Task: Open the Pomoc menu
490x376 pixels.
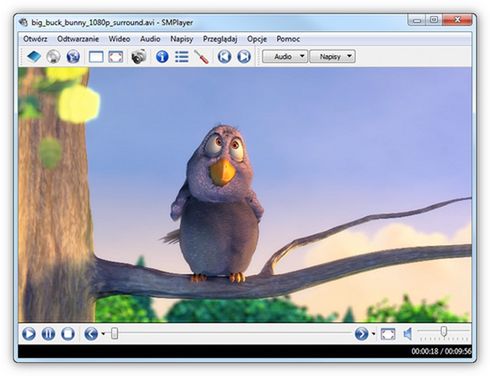Action: (288, 39)
